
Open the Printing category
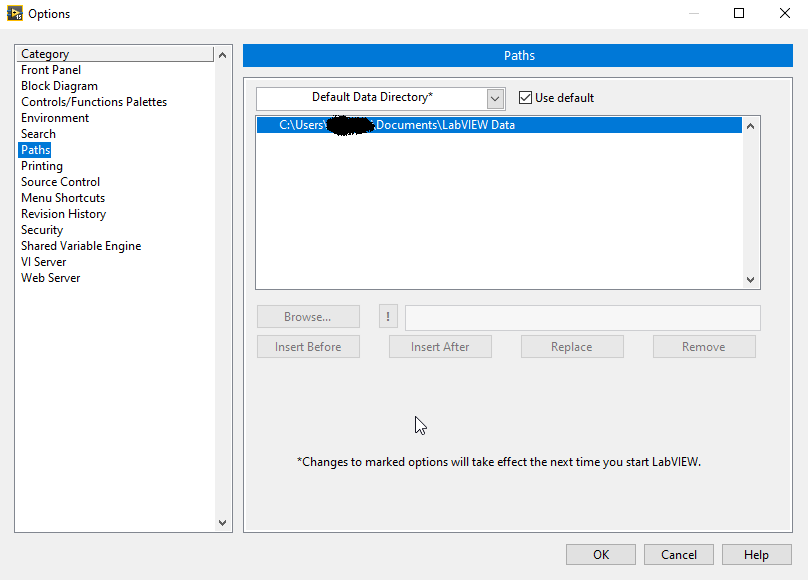coord(42,166)
